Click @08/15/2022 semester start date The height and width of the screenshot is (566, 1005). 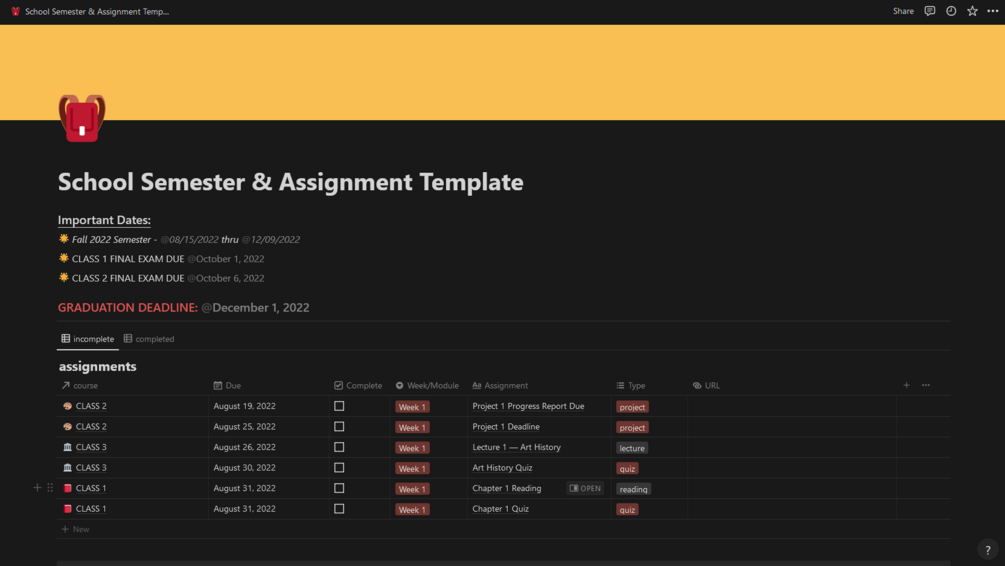click(x=189, y=239)
